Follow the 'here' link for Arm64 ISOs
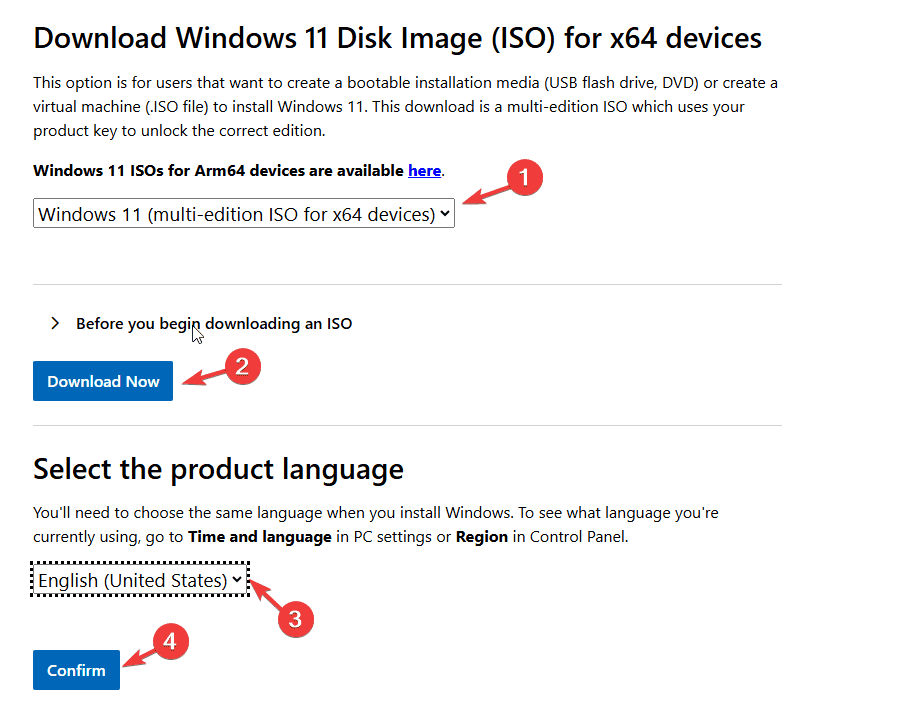This screenshot has height=703, width=911. tap(424, 171)
